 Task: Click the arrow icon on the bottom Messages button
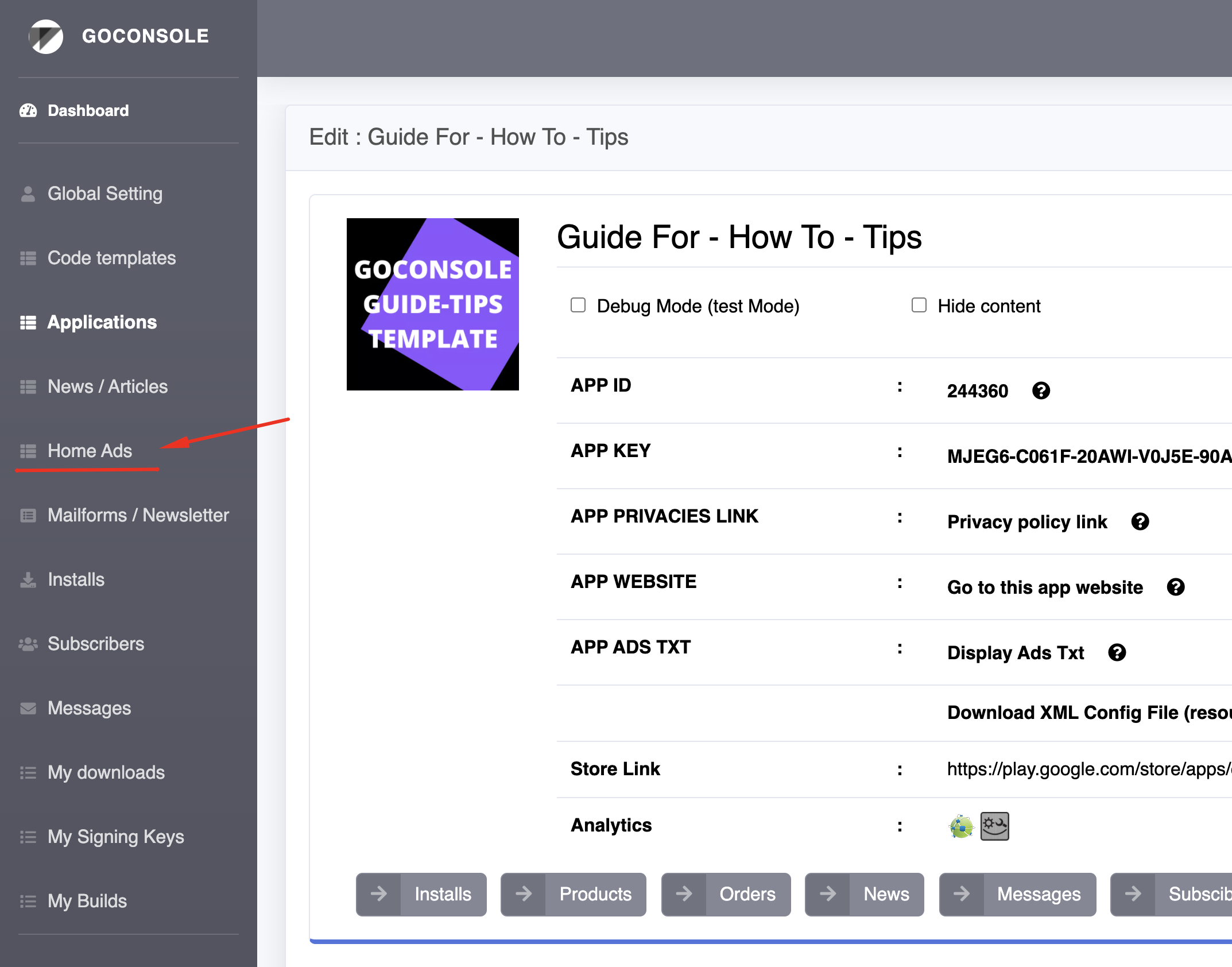962,893
